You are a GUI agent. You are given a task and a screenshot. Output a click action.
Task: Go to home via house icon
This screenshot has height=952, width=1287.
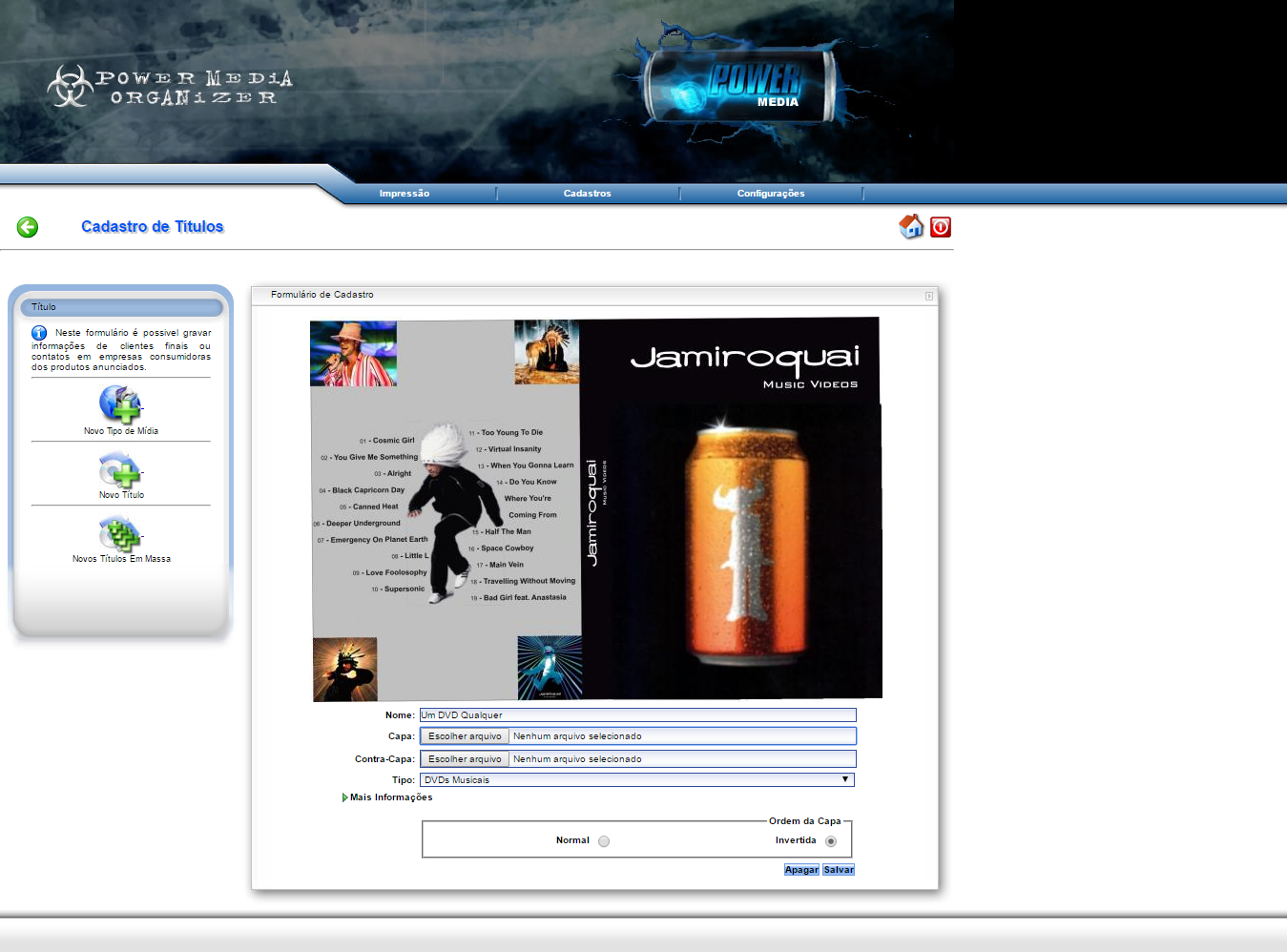pyautogui.click(x=911, y=226)
